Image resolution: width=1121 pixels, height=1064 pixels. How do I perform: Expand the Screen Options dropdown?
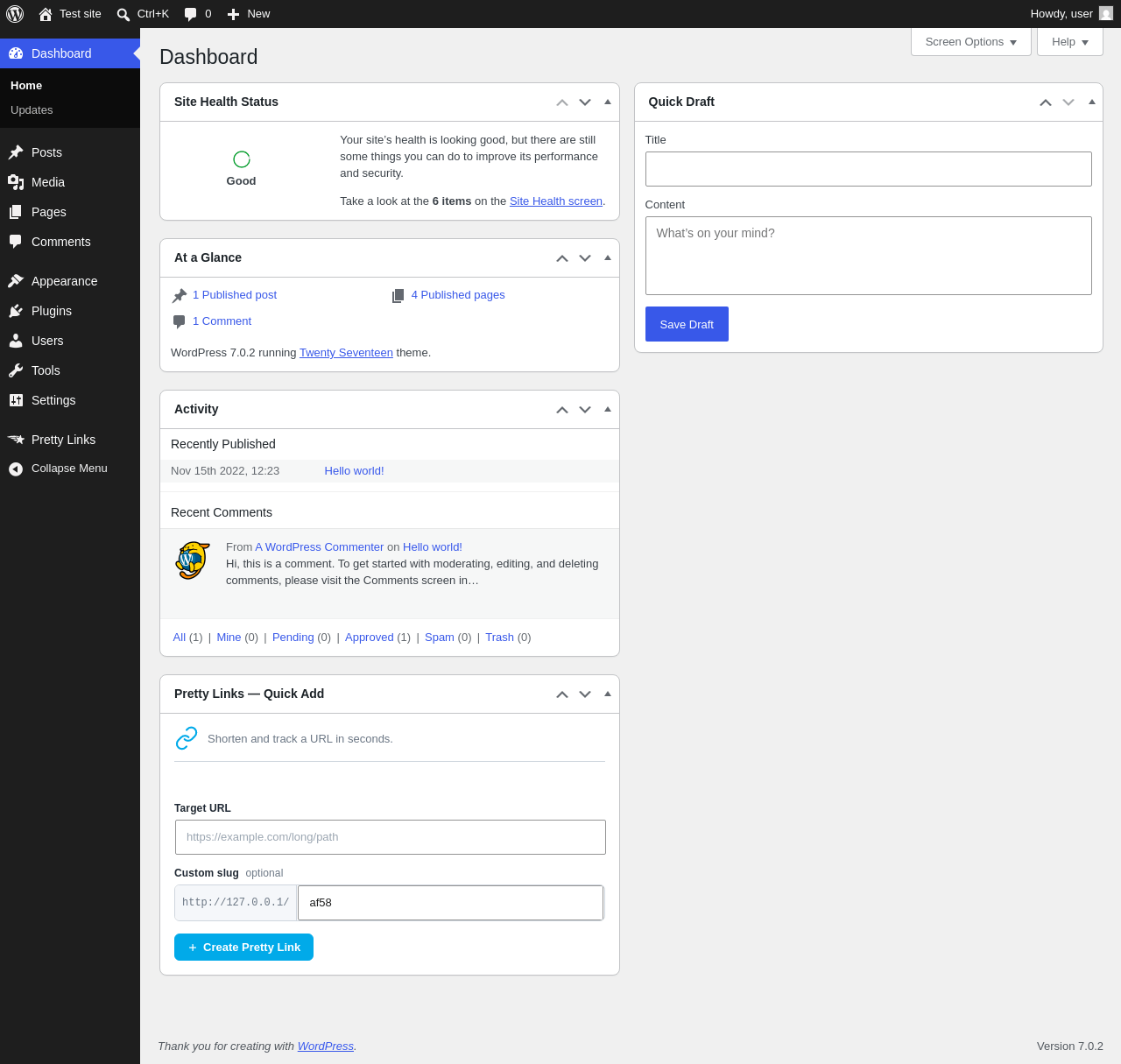point(971,42)
